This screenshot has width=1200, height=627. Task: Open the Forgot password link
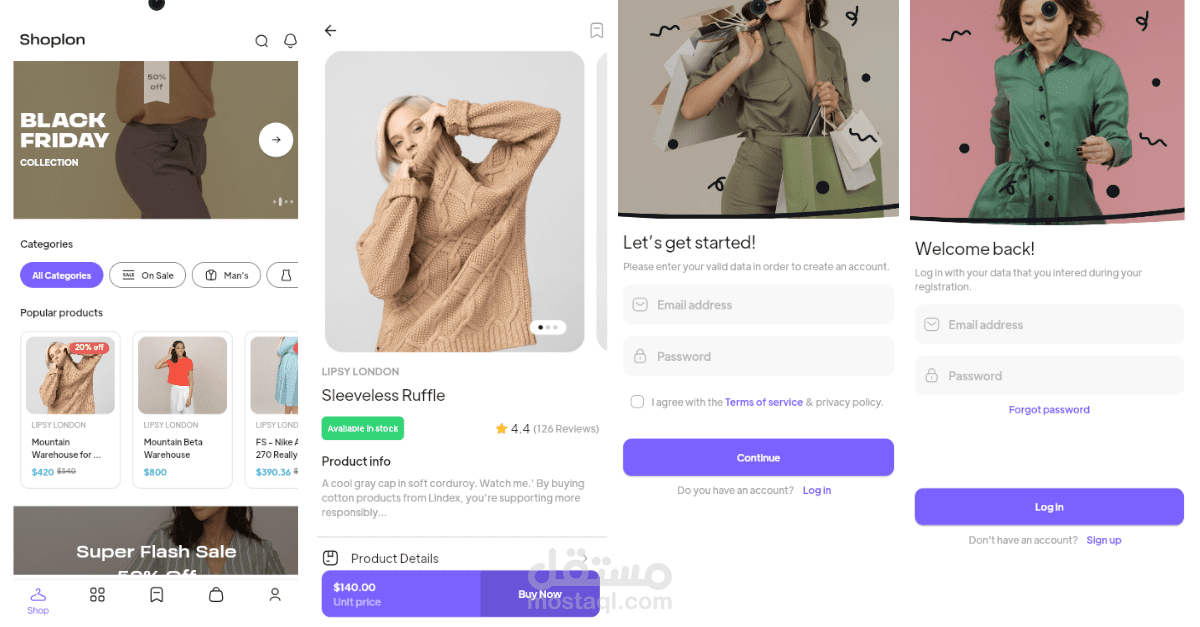[x=1049, y=409]
